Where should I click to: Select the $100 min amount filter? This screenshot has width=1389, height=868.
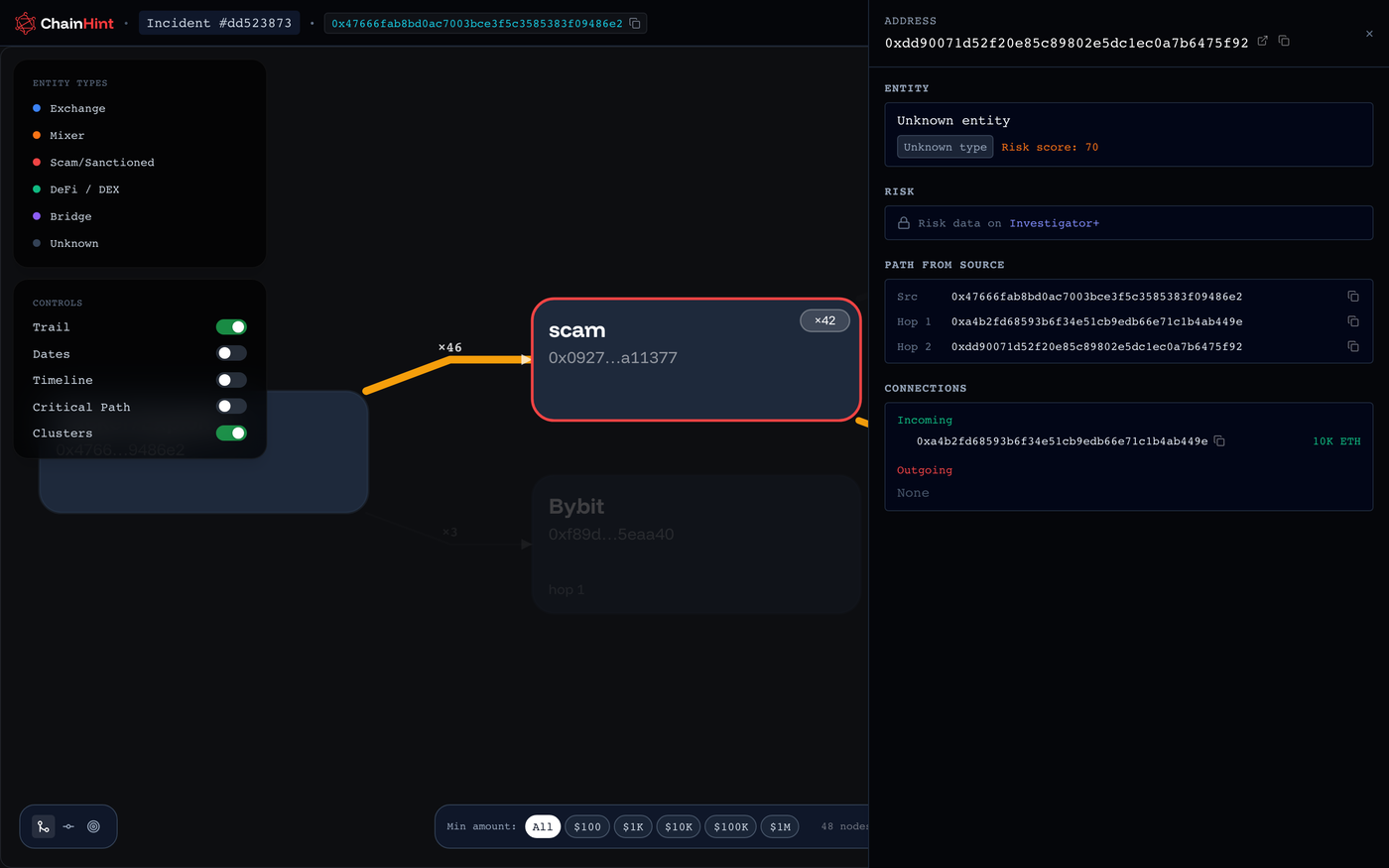click(587, 826)
